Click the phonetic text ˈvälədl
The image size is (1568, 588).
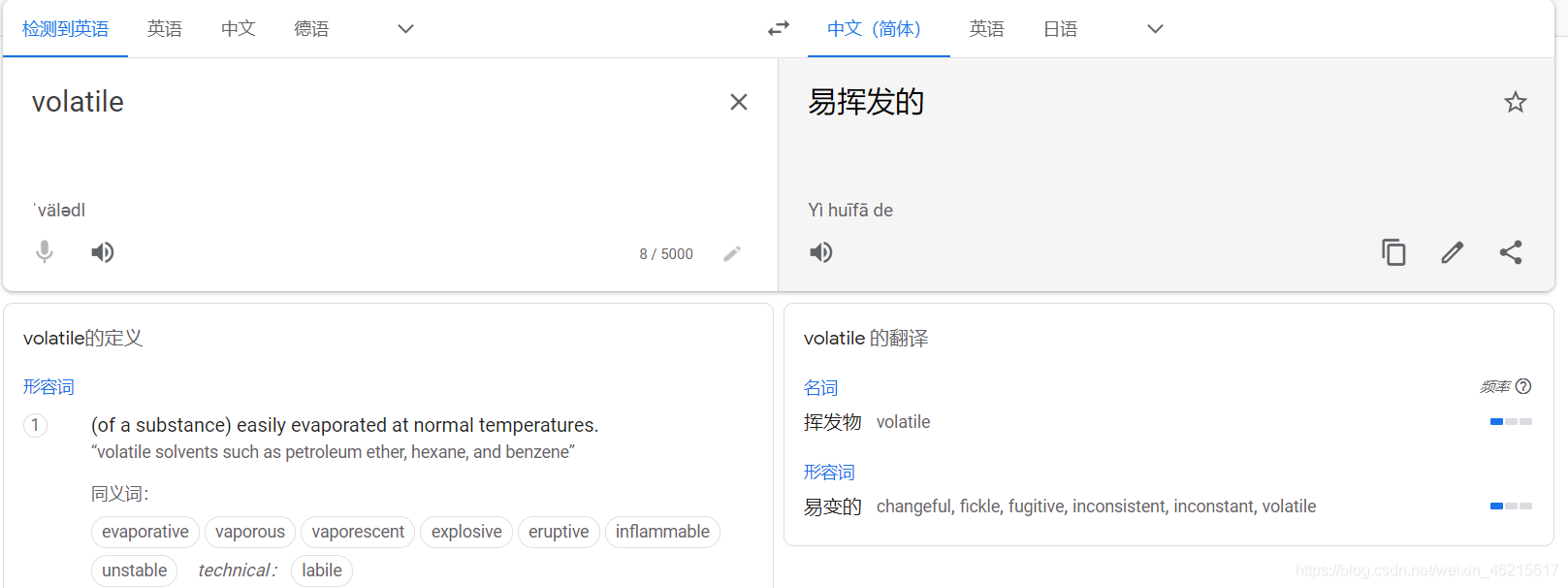coord(59,211)
